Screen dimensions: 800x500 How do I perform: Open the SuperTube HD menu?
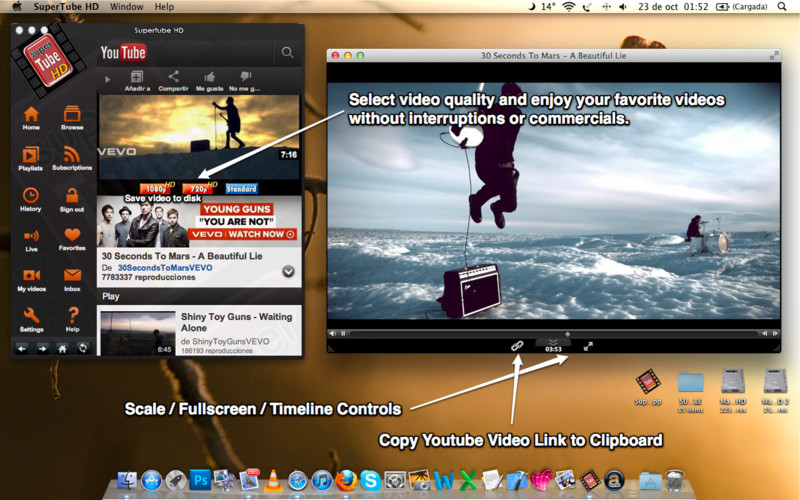click(66, 7)
